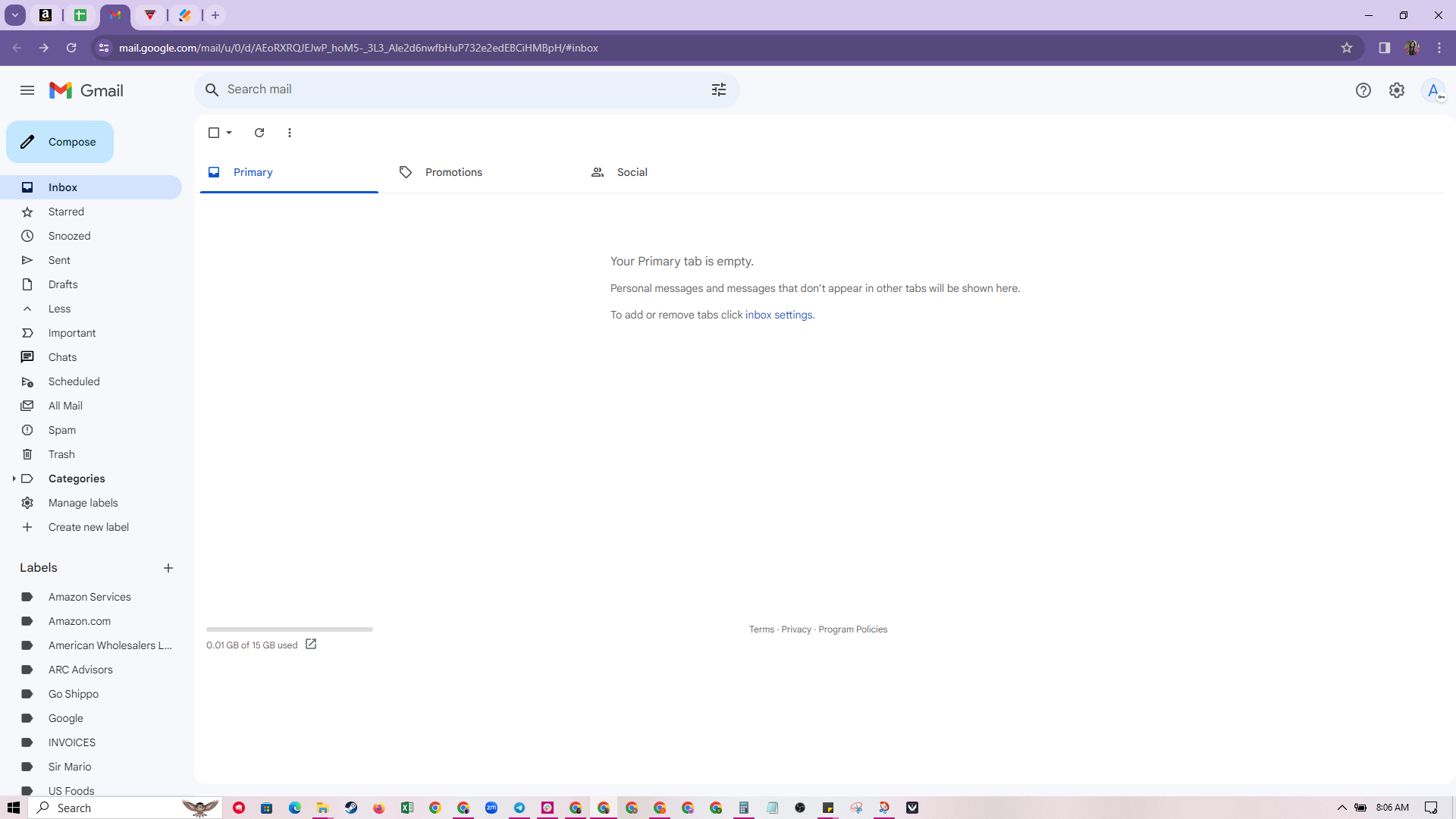Screen dimensions: 1456x819
Task: Expand the Categories section
Action: 14,479
